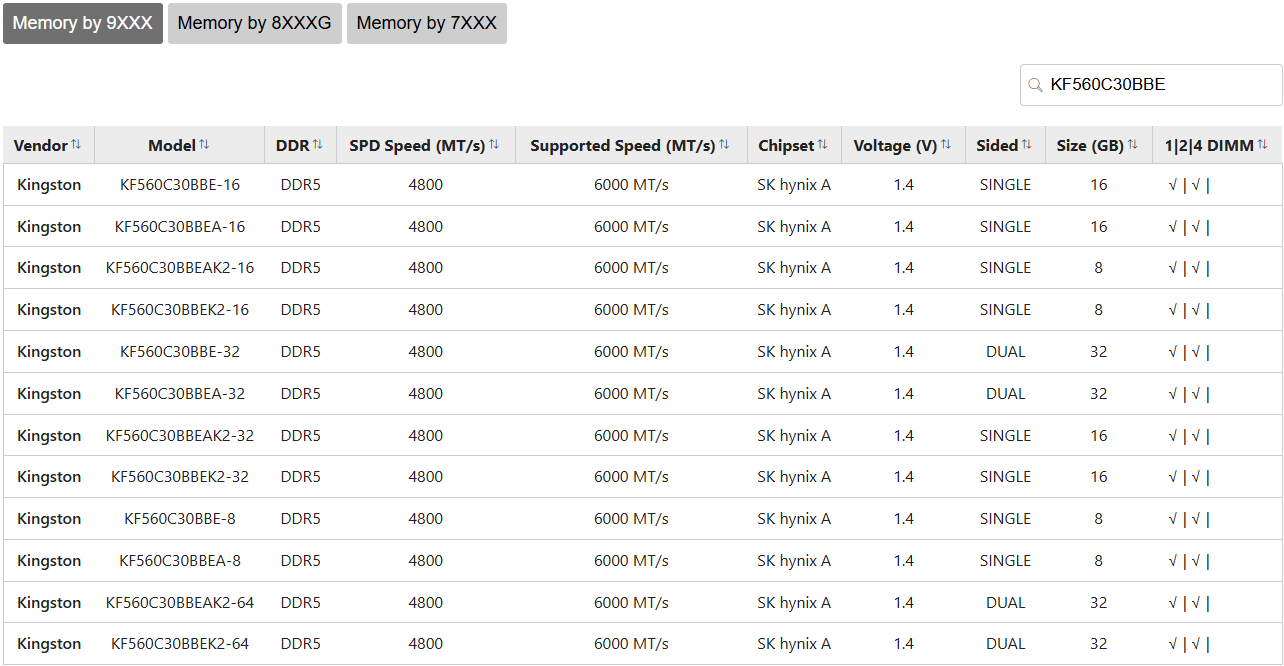
Task: Toggle DDR column sort icon
Action: pyautogui.click(x=318, y=145)
